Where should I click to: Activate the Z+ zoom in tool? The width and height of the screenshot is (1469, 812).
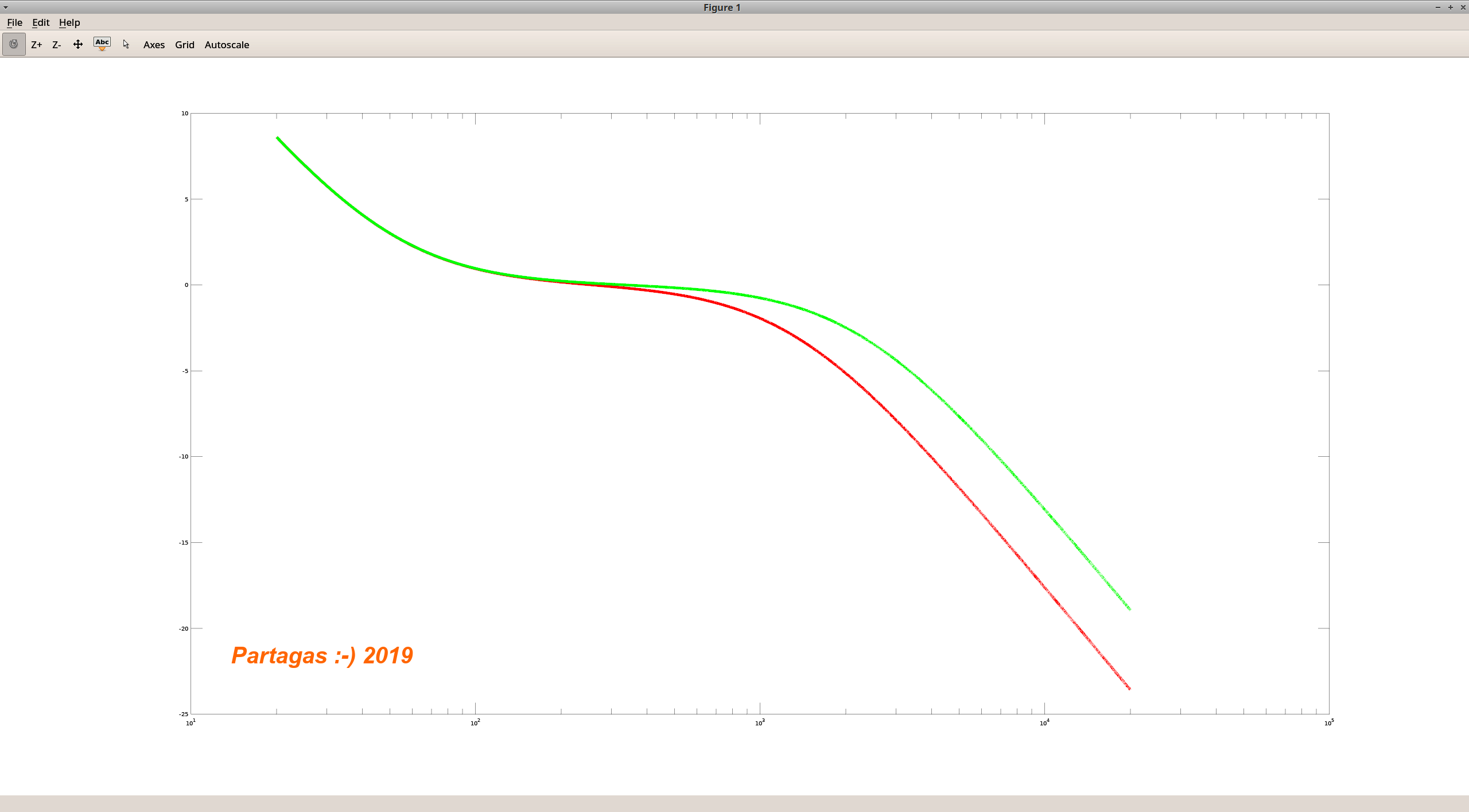[36, 45]
